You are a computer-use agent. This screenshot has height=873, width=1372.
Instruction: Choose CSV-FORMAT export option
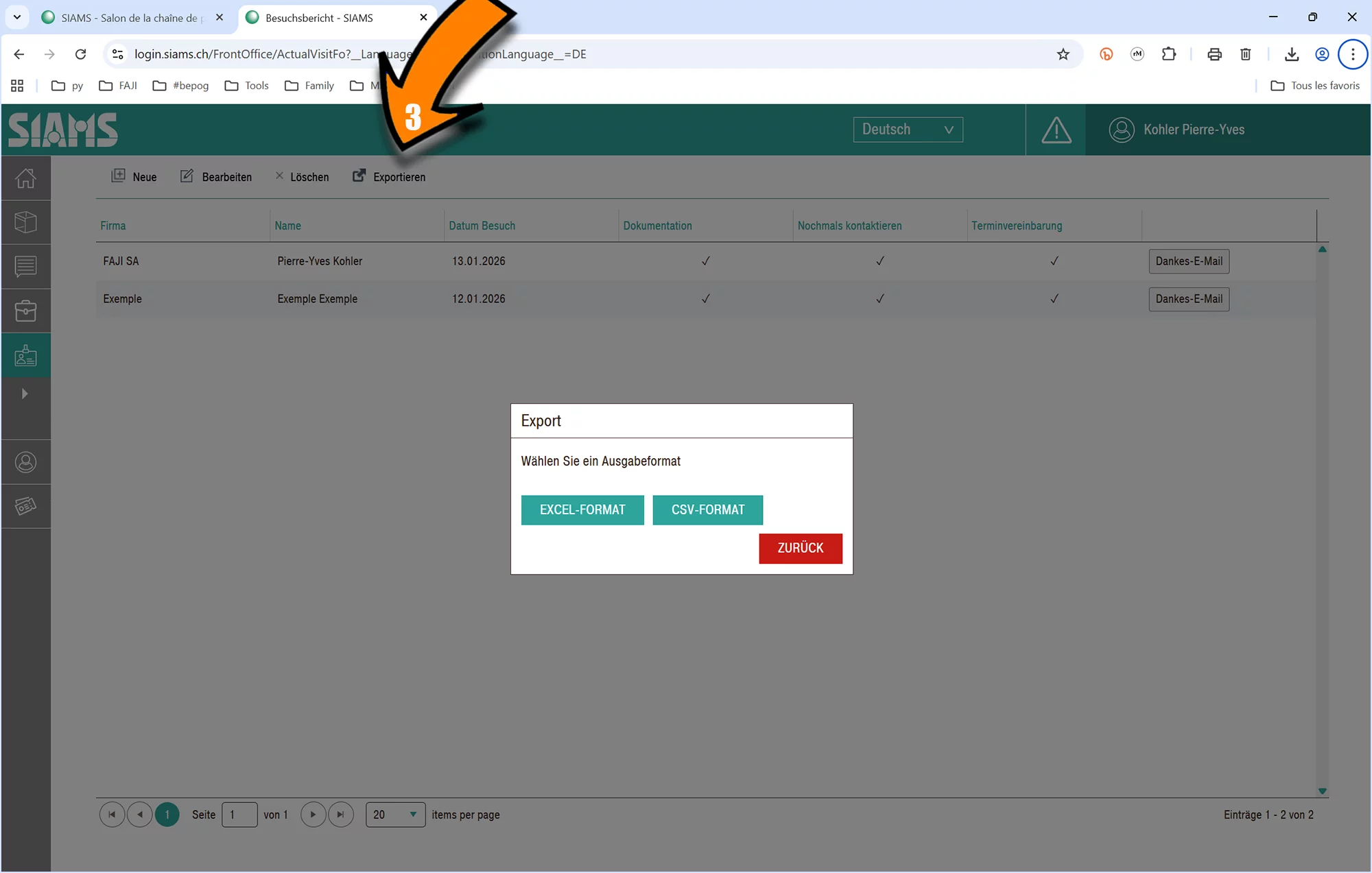click(707, 510)
